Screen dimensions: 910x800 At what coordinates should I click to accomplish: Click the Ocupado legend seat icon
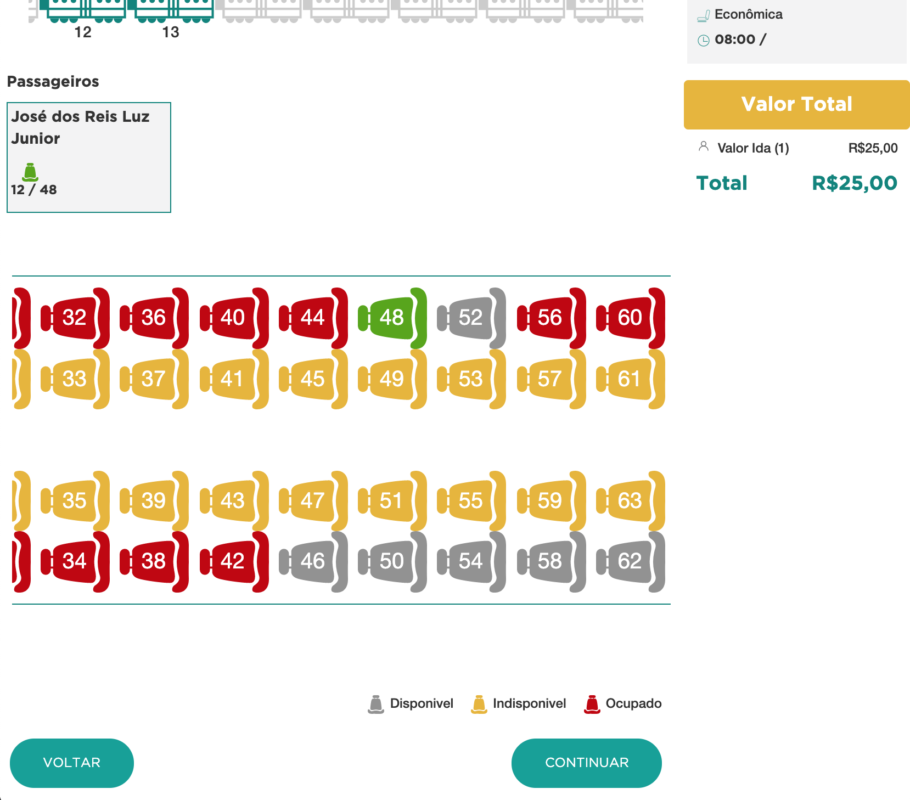pyautogui.click(x=592, y=704)
